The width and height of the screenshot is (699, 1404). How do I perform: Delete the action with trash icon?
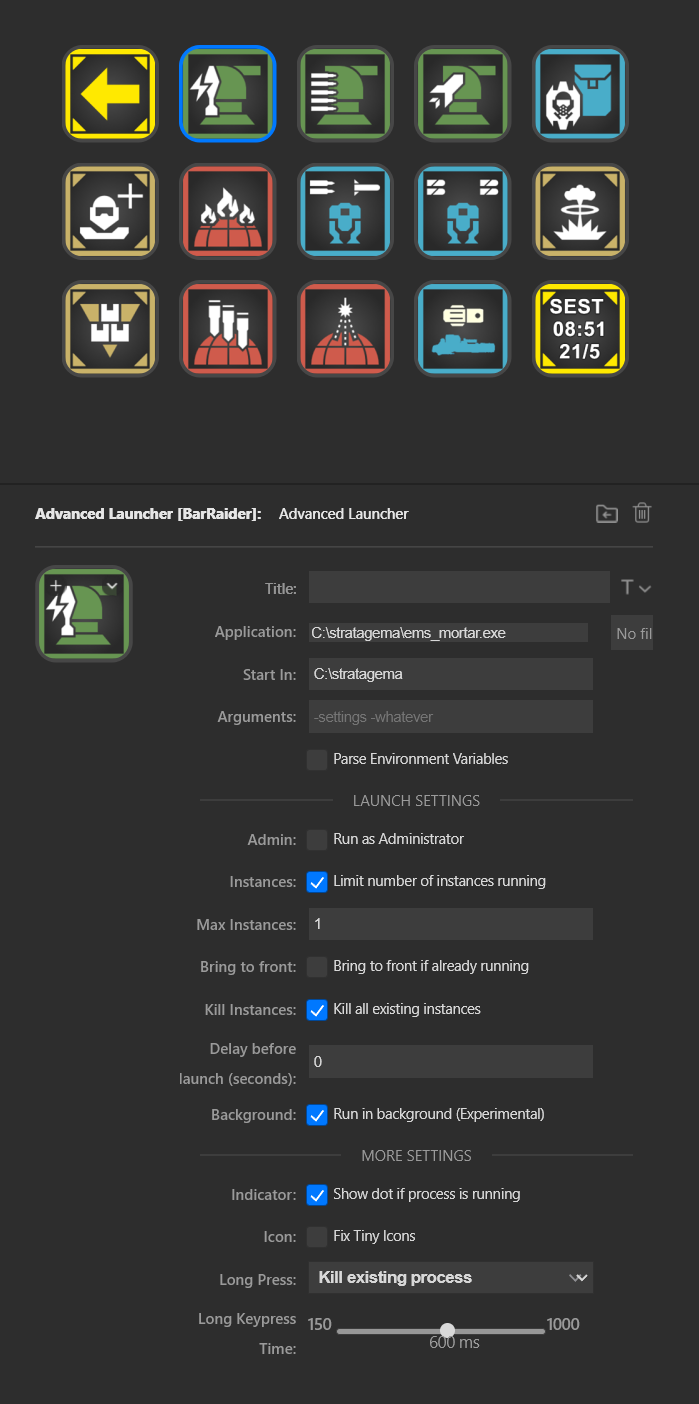642,513
